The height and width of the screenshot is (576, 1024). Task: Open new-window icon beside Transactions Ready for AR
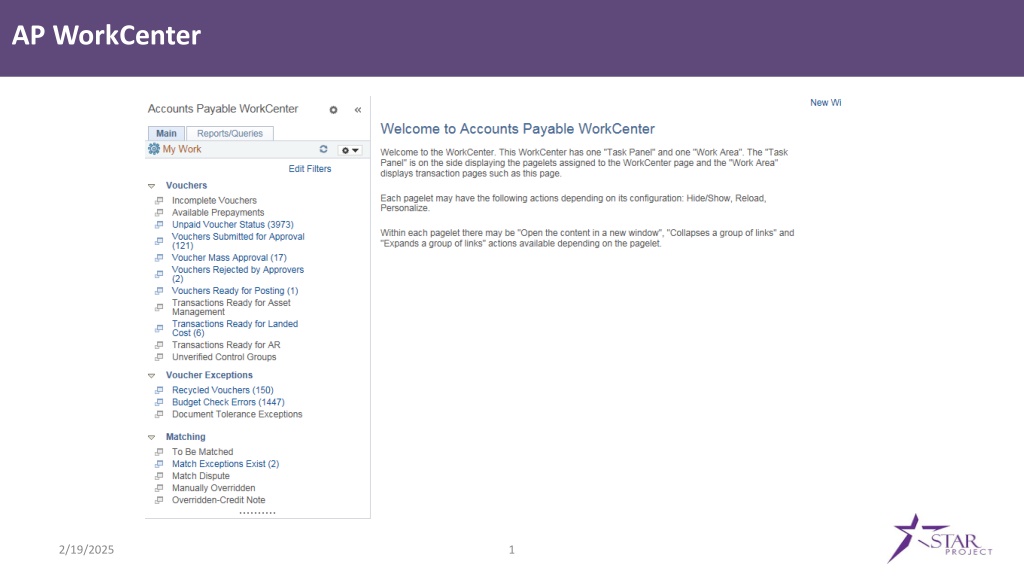click(x=159, y=345)
